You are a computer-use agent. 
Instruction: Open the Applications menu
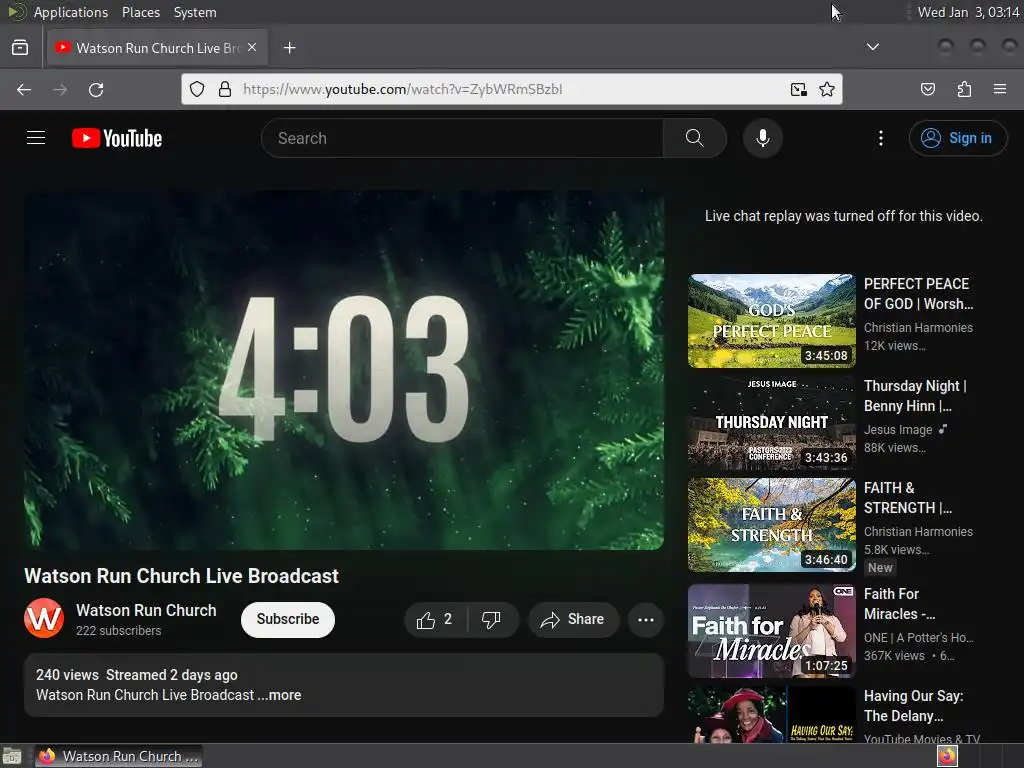pyautogui.click(x=71, y=12)
